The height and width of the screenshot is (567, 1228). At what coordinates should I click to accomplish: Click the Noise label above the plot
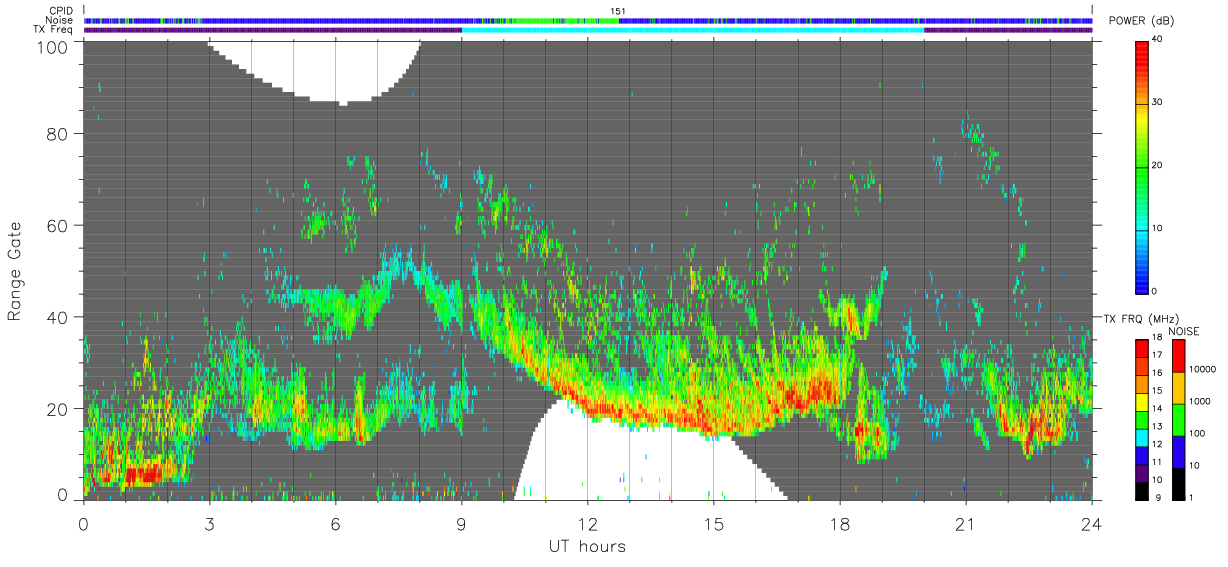tap(60, 20)
